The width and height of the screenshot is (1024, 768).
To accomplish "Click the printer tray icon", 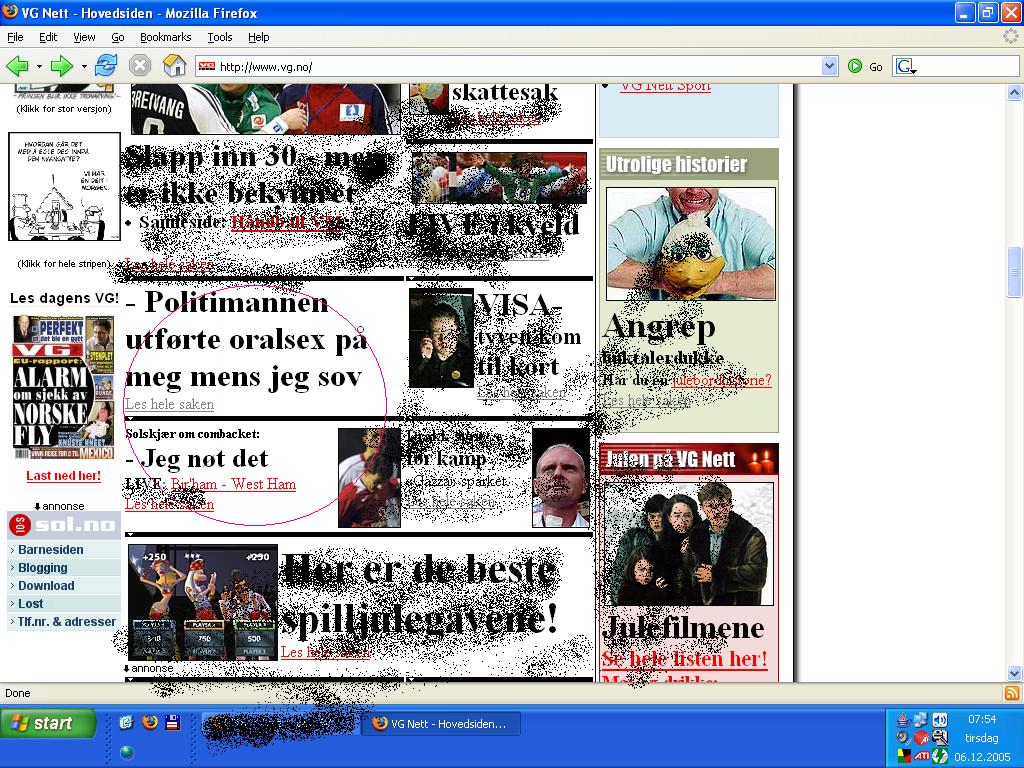I will click(x=940, y=738).
